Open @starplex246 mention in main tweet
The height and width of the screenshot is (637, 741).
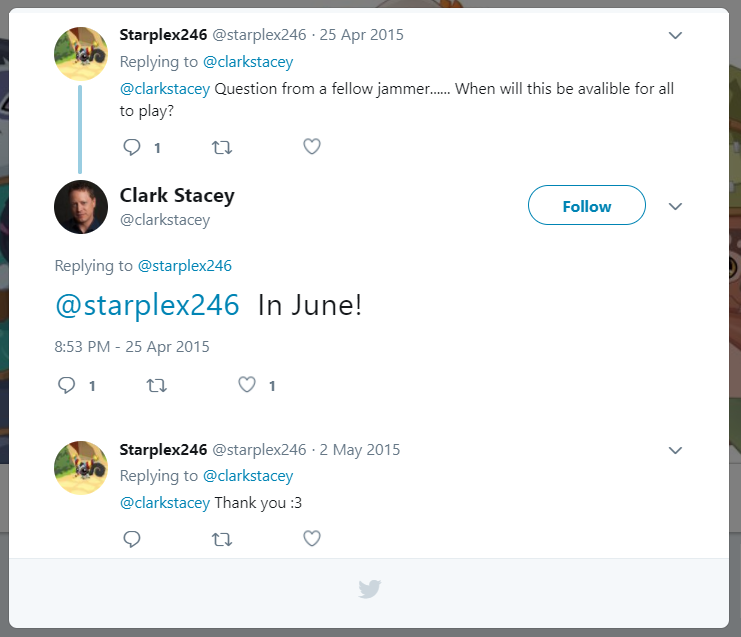(147, 305)
